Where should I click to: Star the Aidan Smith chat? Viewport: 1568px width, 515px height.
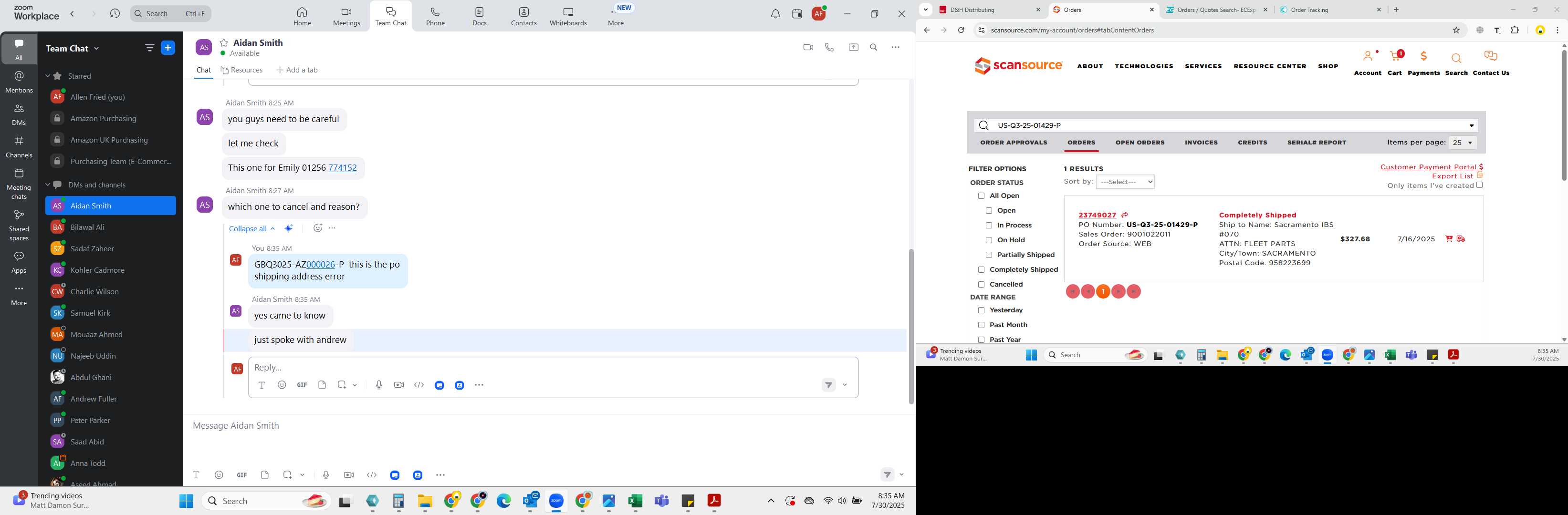[x=224, y=42]
